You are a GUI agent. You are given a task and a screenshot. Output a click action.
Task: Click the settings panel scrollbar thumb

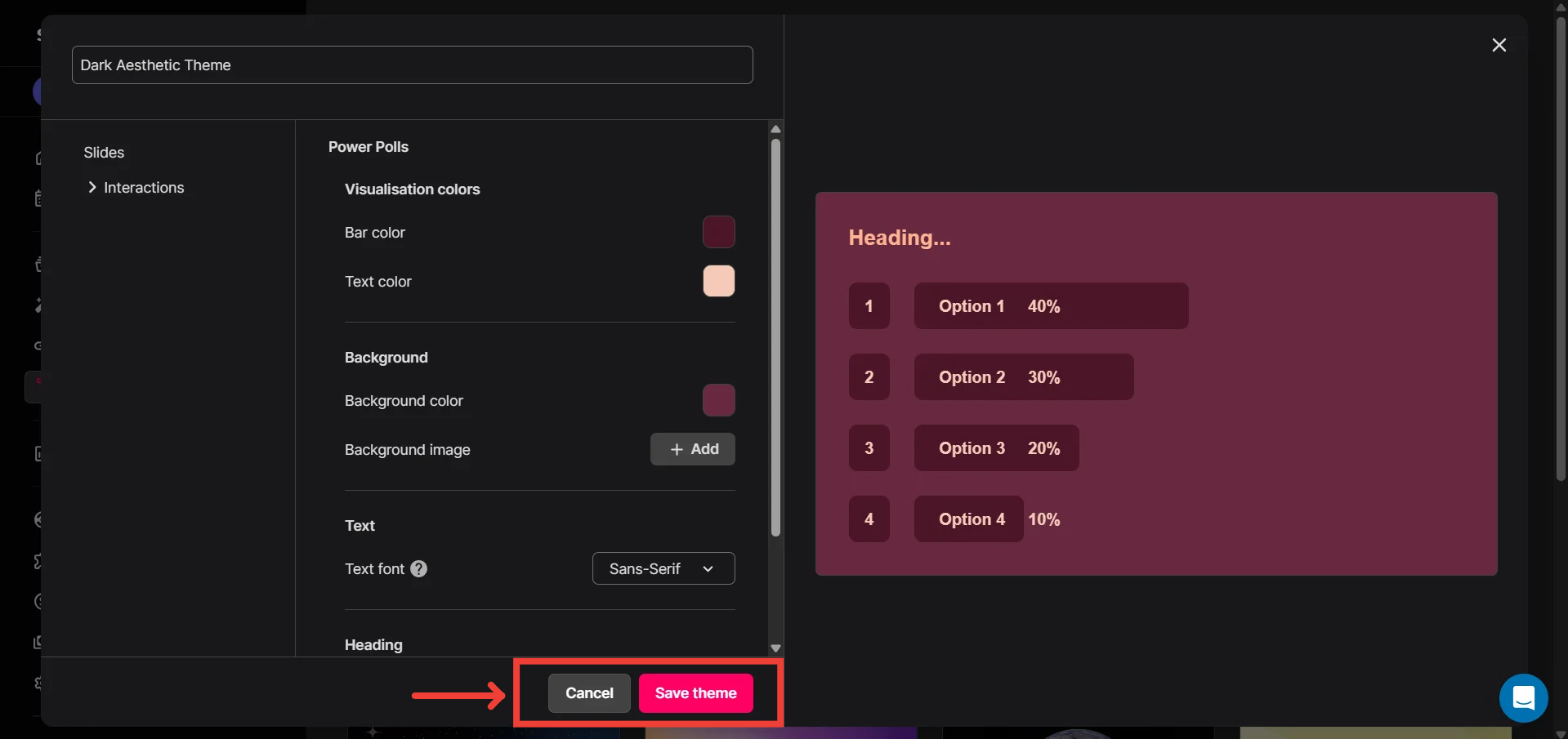(775, 335)
